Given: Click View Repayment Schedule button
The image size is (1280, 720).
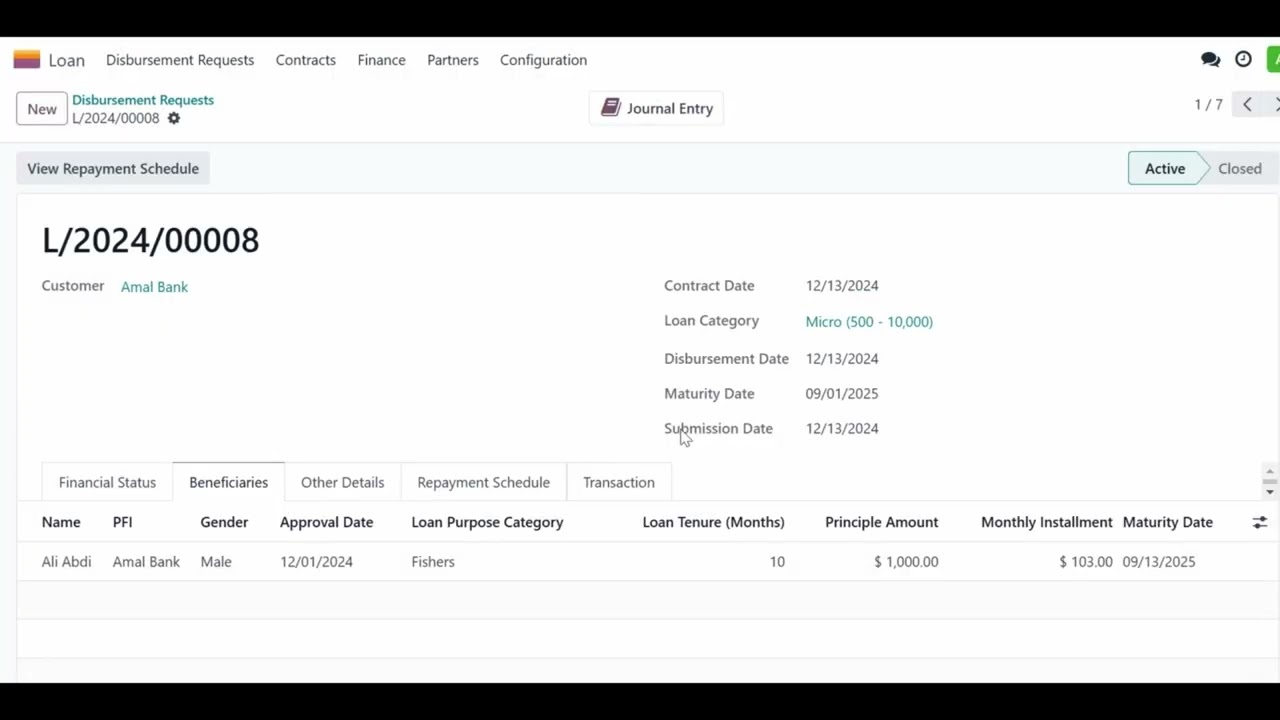Looking at the screenshot, I should 113,168.
